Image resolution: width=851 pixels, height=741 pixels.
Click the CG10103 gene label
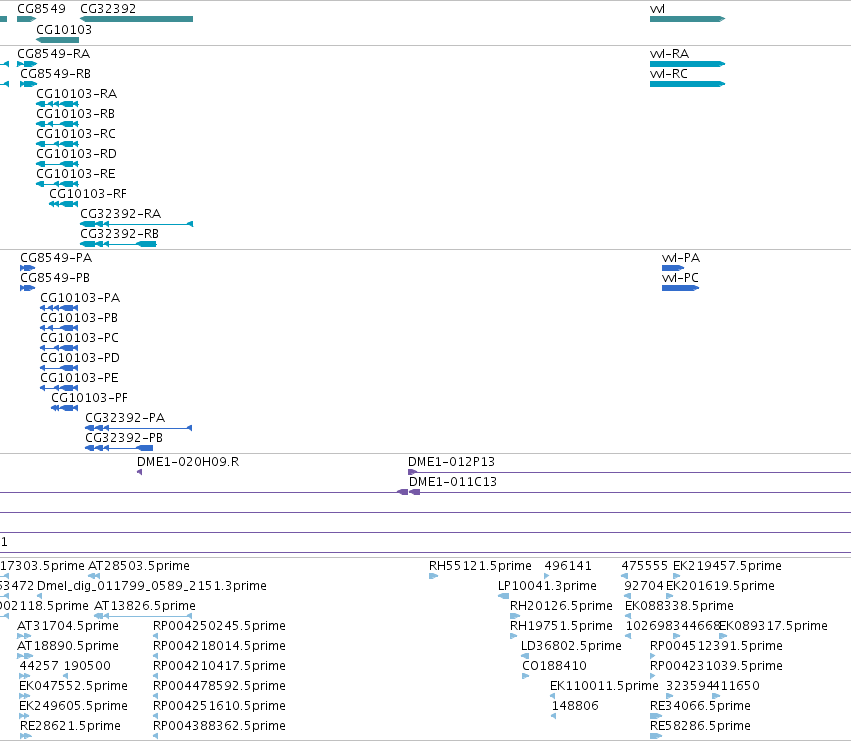coord(64,29)
